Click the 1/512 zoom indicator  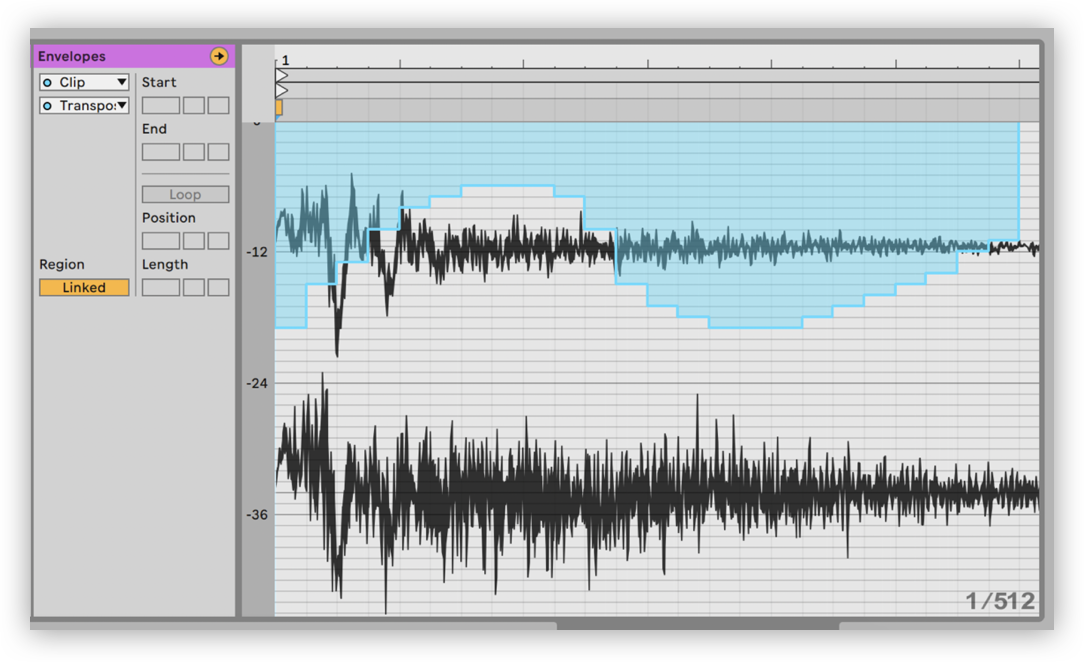click(1002, 600)
